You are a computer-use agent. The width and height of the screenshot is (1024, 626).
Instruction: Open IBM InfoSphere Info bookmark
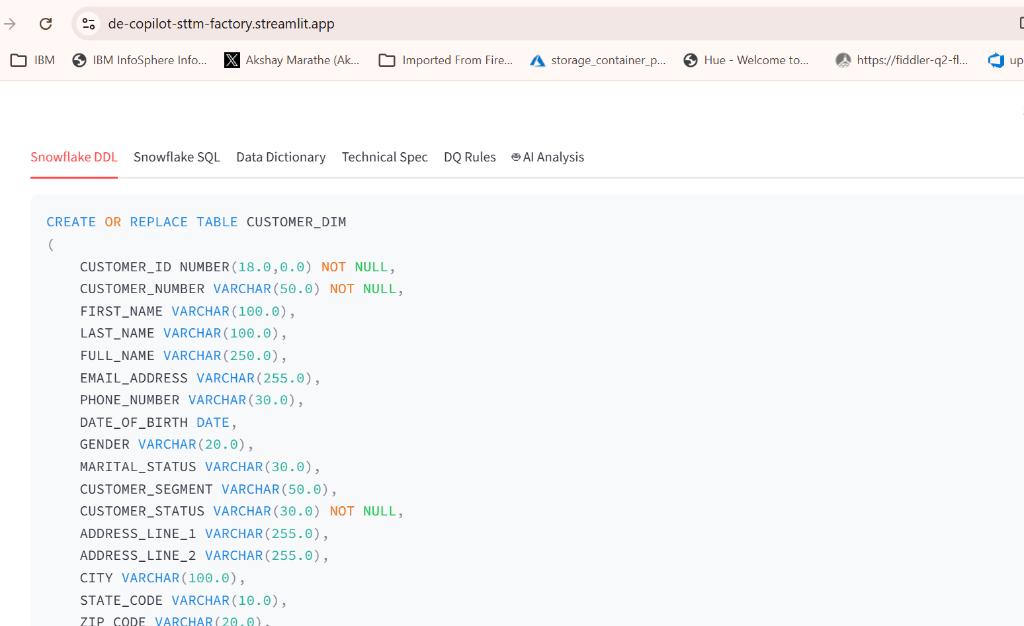pos(139,60)
